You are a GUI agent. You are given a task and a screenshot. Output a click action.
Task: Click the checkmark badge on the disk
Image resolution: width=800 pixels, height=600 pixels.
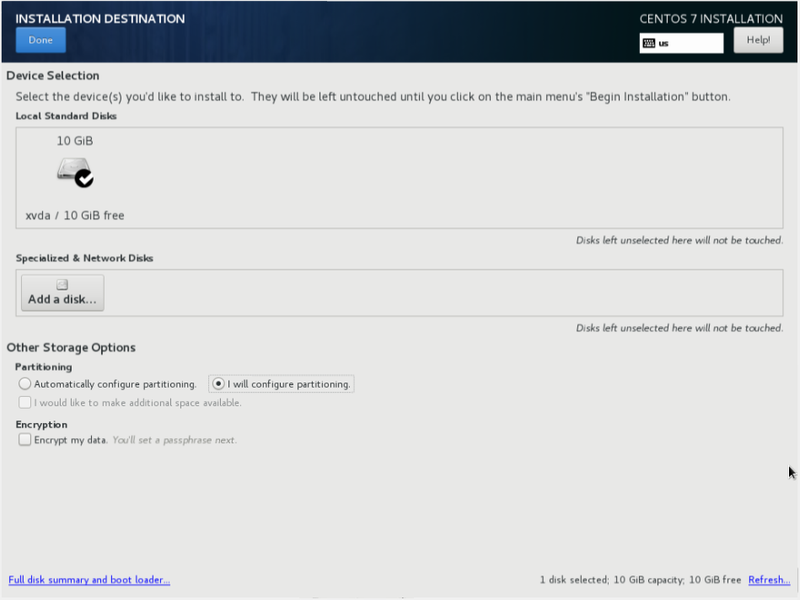[85, 179]
